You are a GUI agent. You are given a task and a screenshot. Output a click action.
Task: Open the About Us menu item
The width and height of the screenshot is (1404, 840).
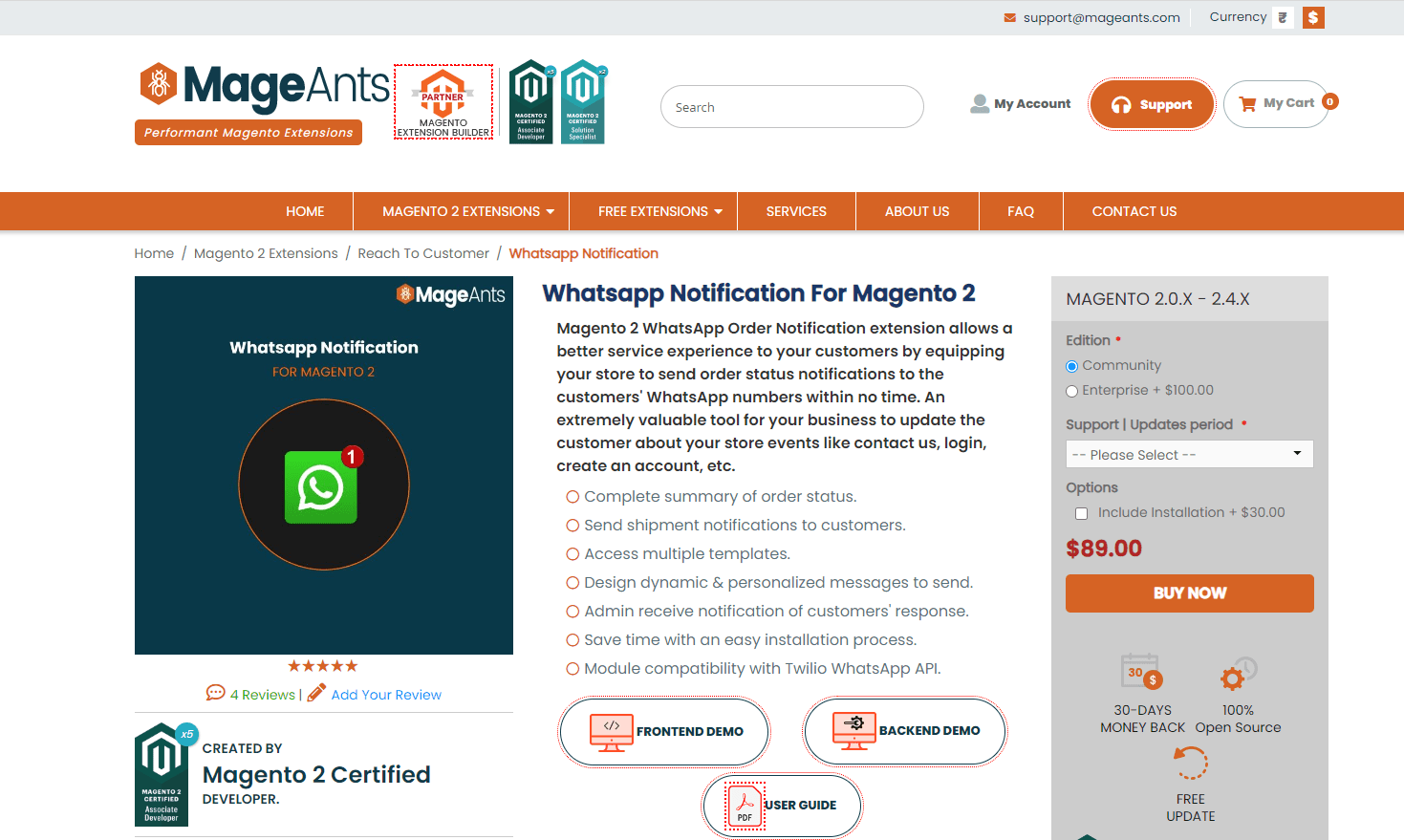[x=917, y=211]
